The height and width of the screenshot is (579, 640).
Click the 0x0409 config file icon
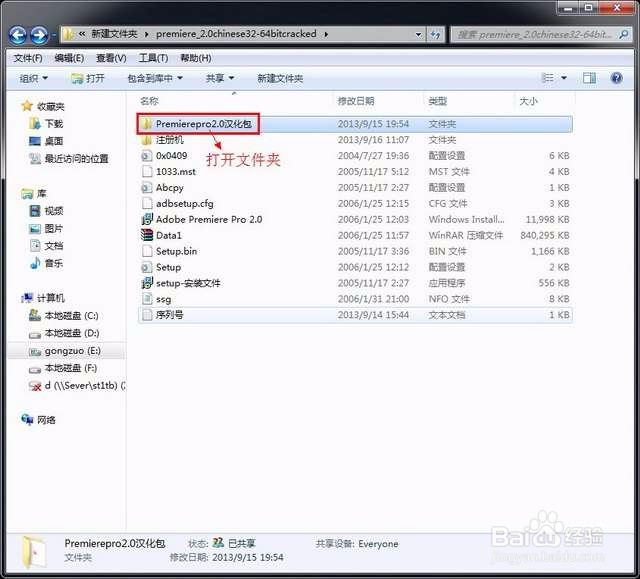tap(147, 155)
